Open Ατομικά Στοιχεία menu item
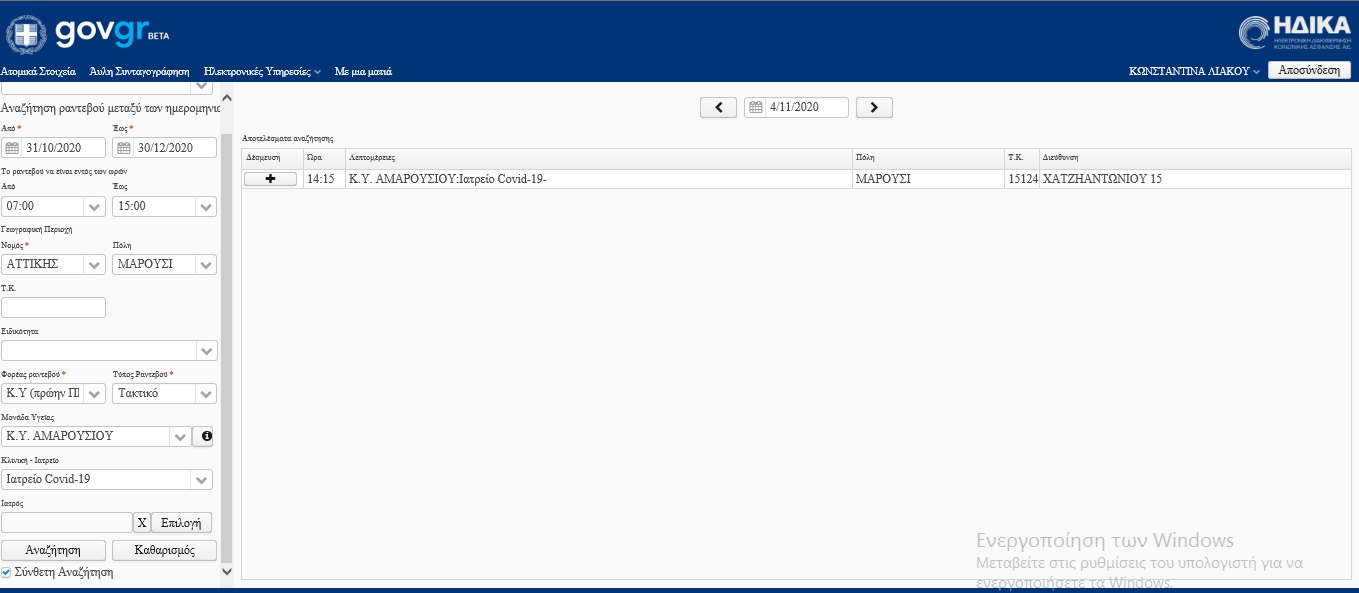Image resolution: width=1359 pixels, height=593 pixels. [x=39, y=72]
